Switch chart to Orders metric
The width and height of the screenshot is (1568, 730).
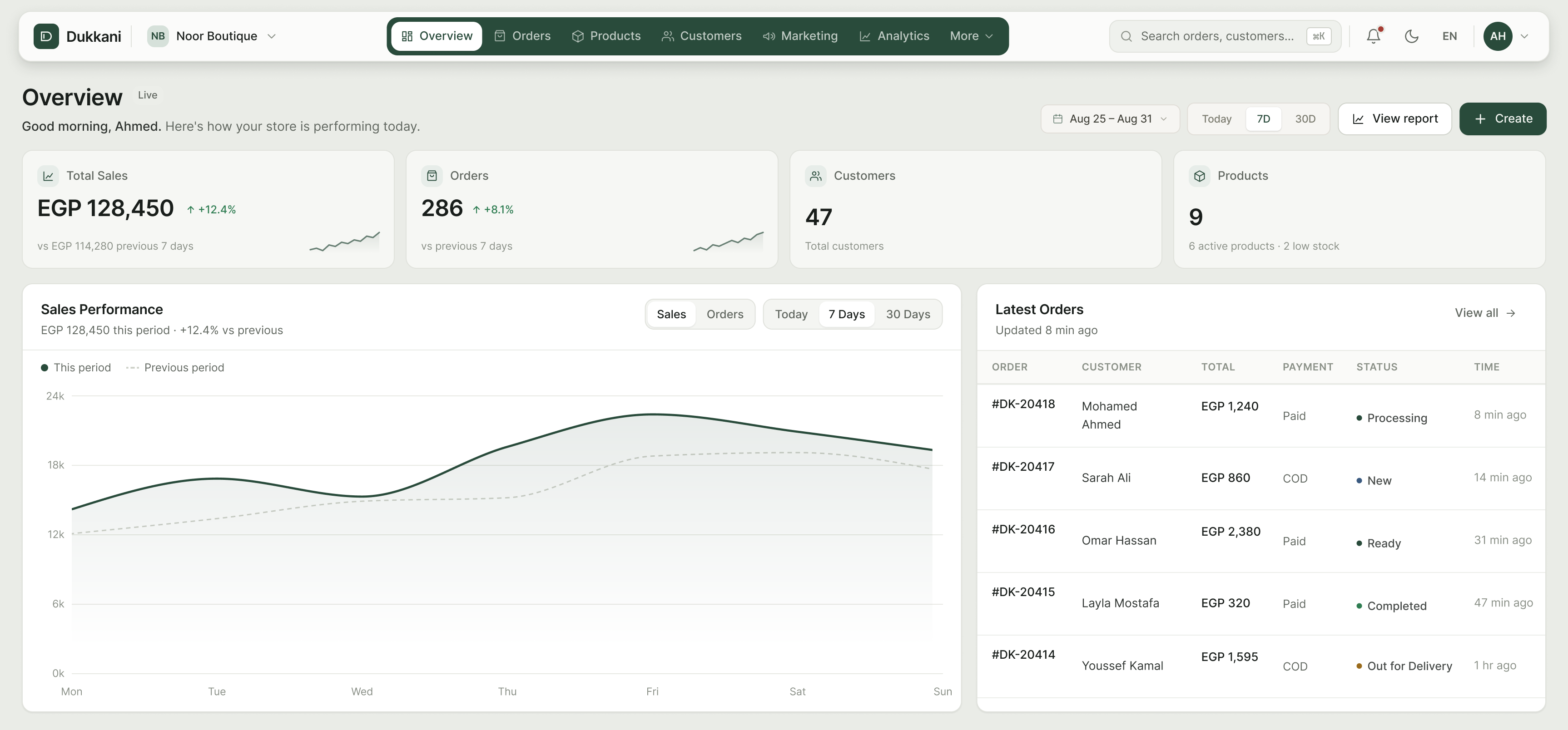[x=725, y=315]
